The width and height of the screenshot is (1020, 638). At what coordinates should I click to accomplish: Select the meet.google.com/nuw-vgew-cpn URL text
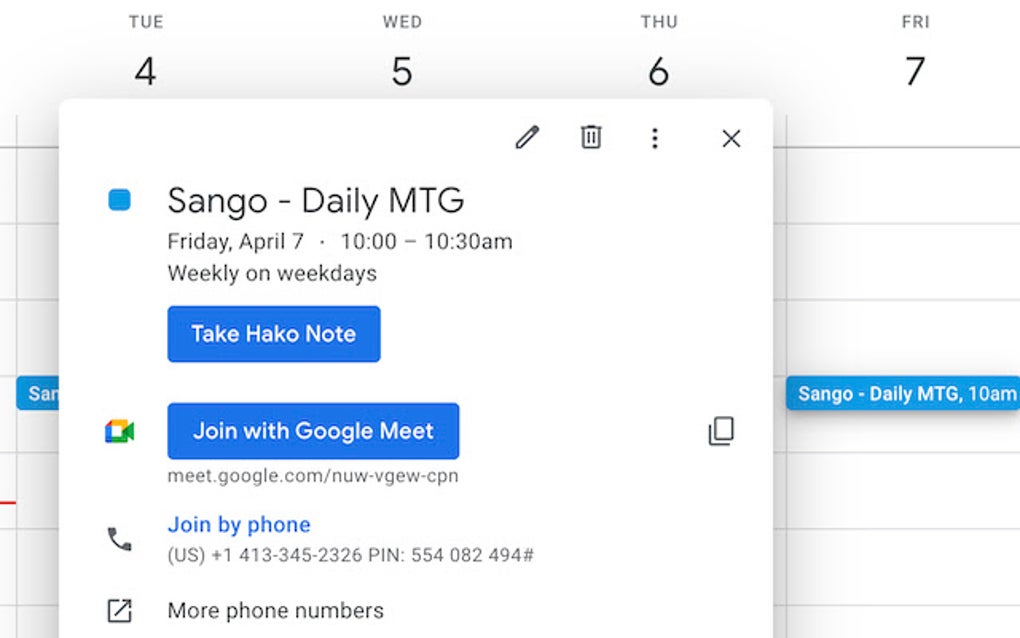pyautogui.click(x=313, y=476)
